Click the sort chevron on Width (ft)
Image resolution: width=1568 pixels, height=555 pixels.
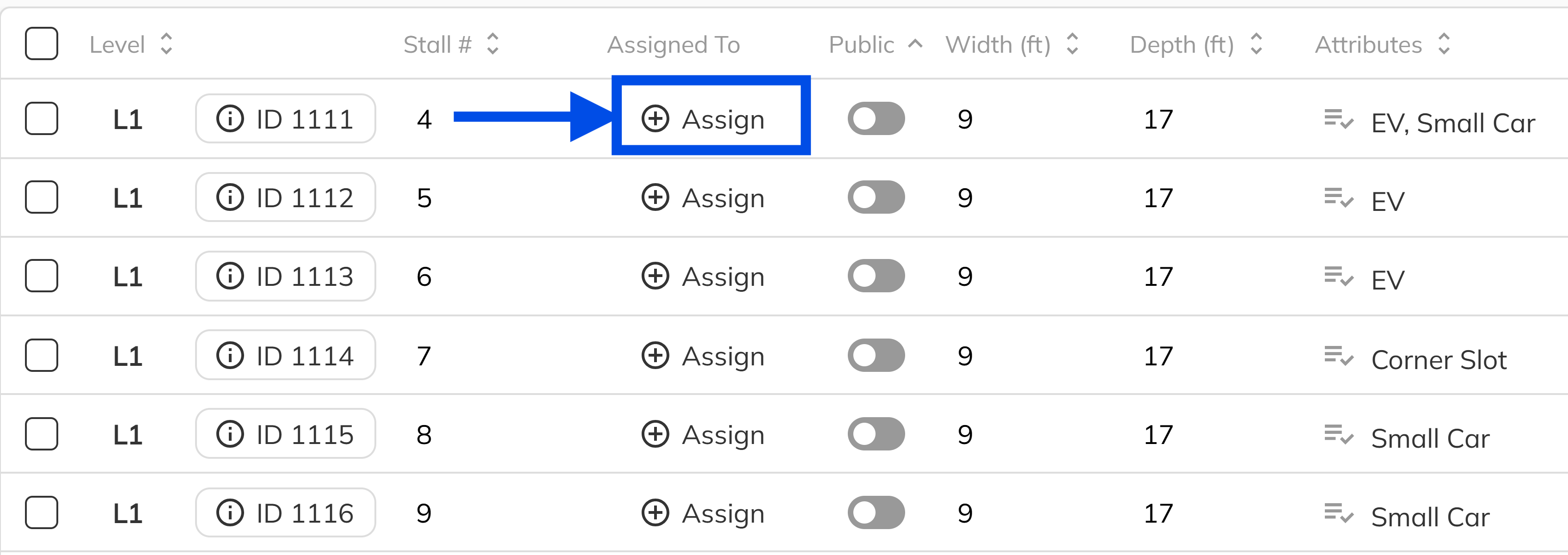click(1072, 43)
